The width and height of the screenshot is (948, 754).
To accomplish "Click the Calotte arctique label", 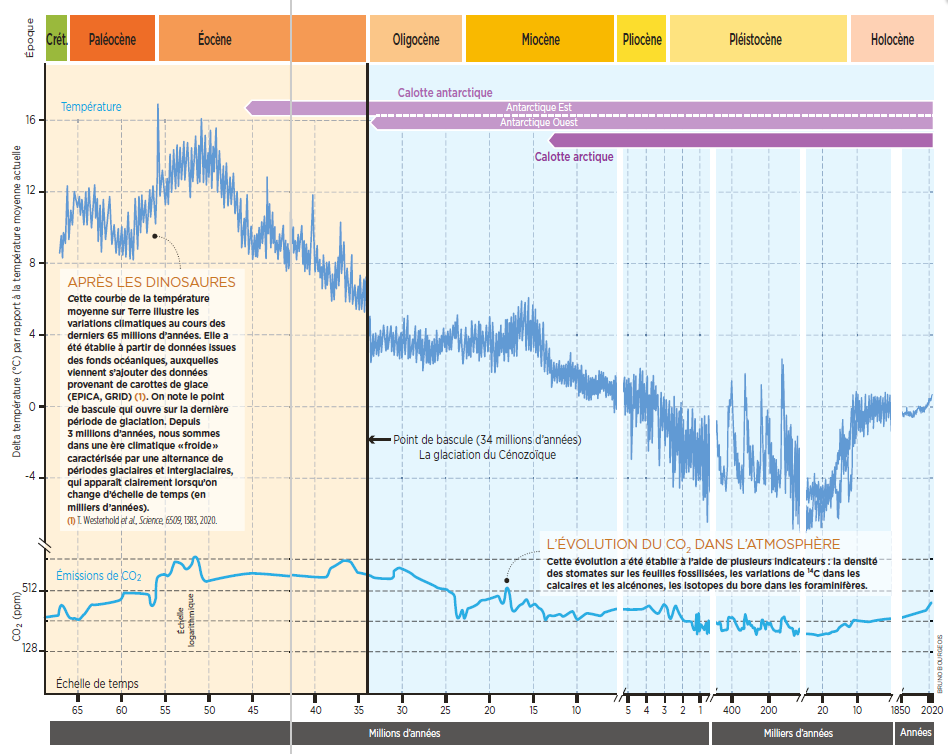I will click(x=574, y=157).
